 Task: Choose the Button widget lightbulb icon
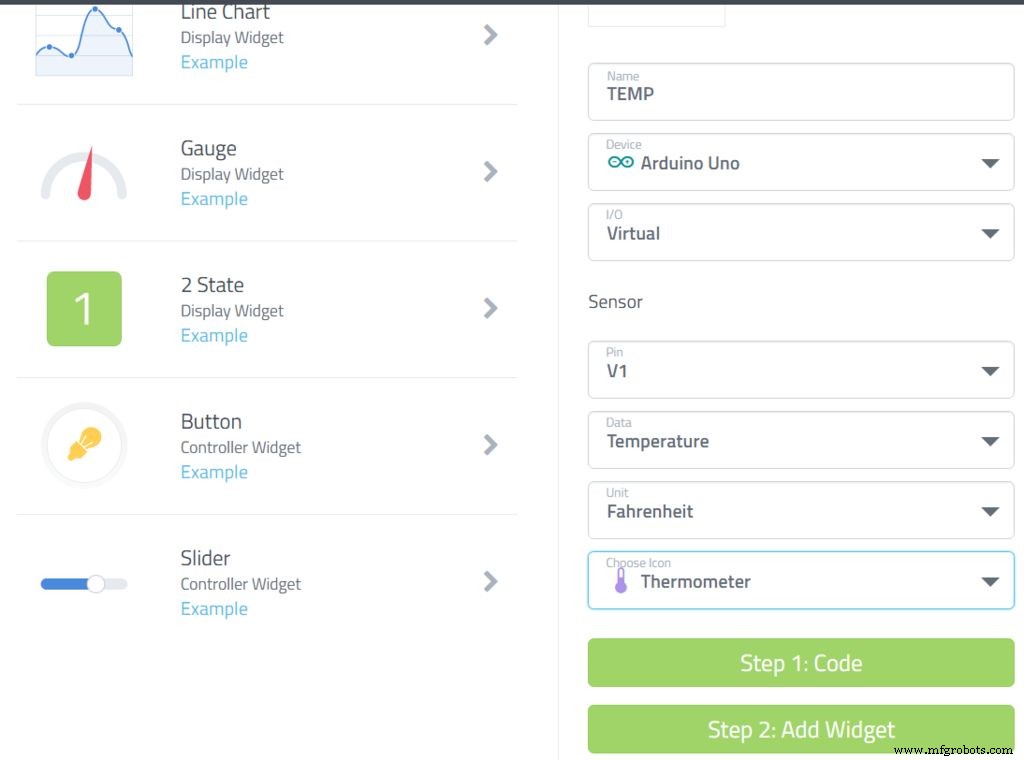click(84, 444)
